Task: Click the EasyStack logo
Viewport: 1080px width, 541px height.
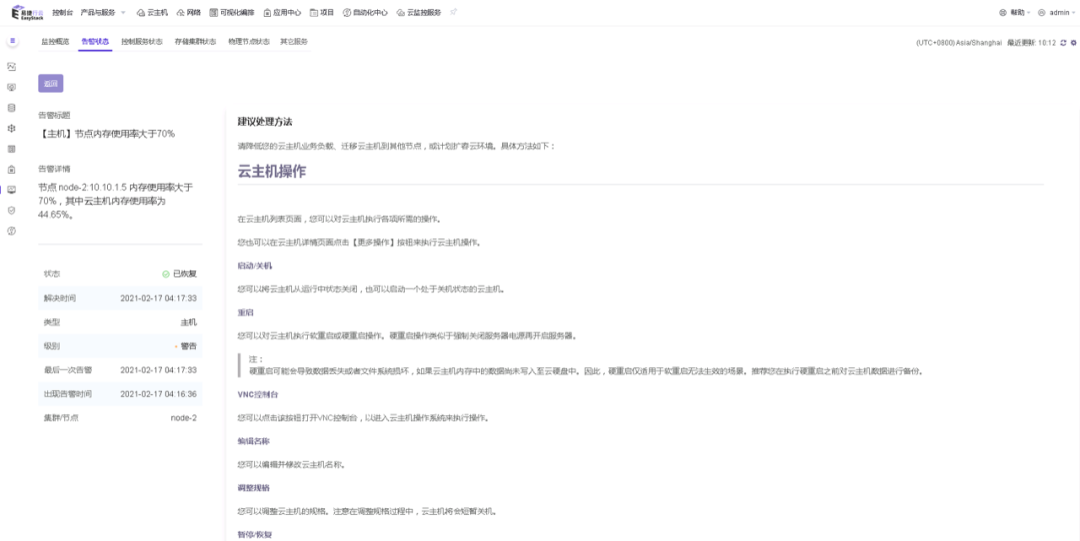Action: (28, 12)
